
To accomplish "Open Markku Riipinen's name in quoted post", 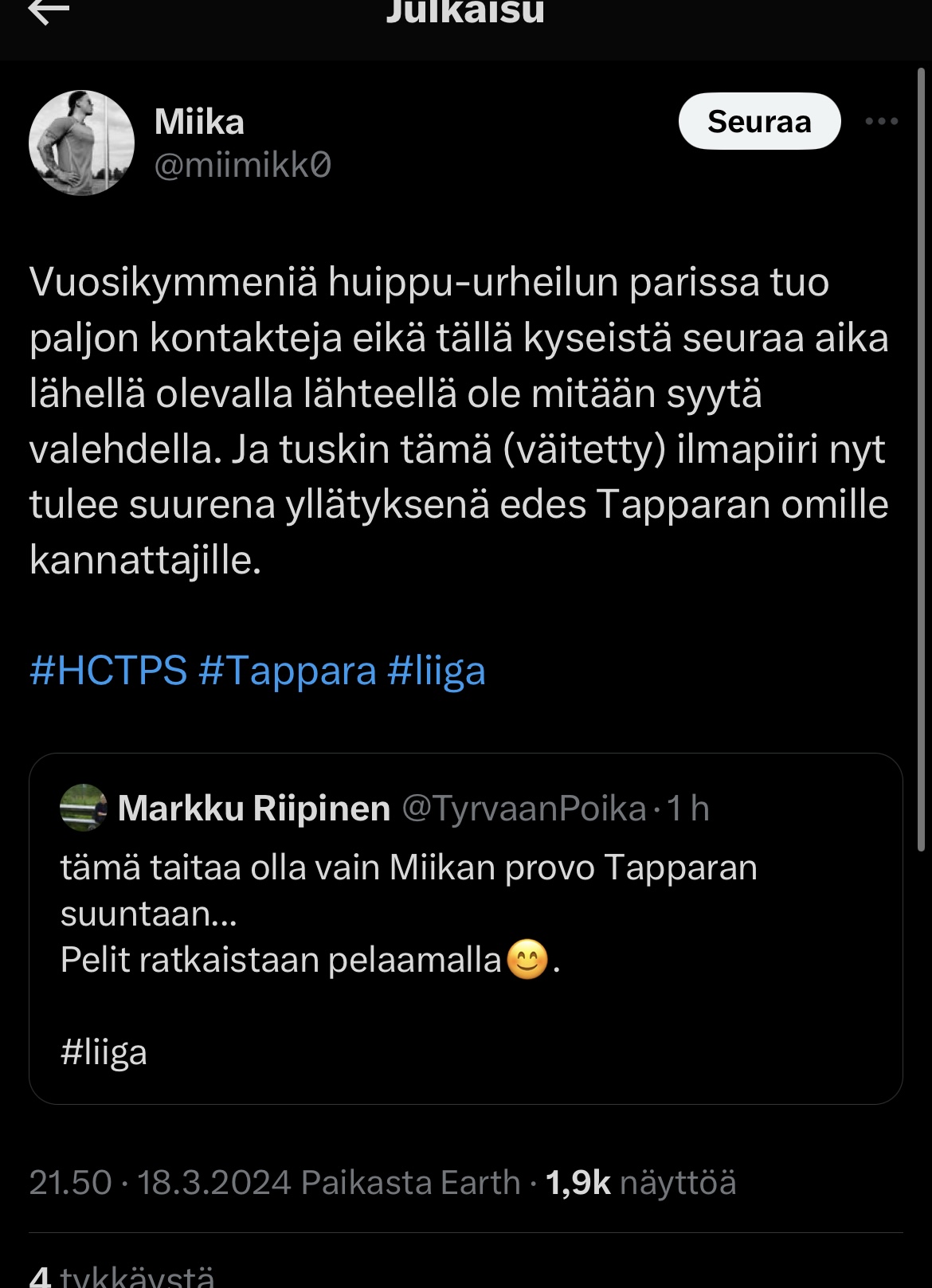I will click(x=254, y=808).
